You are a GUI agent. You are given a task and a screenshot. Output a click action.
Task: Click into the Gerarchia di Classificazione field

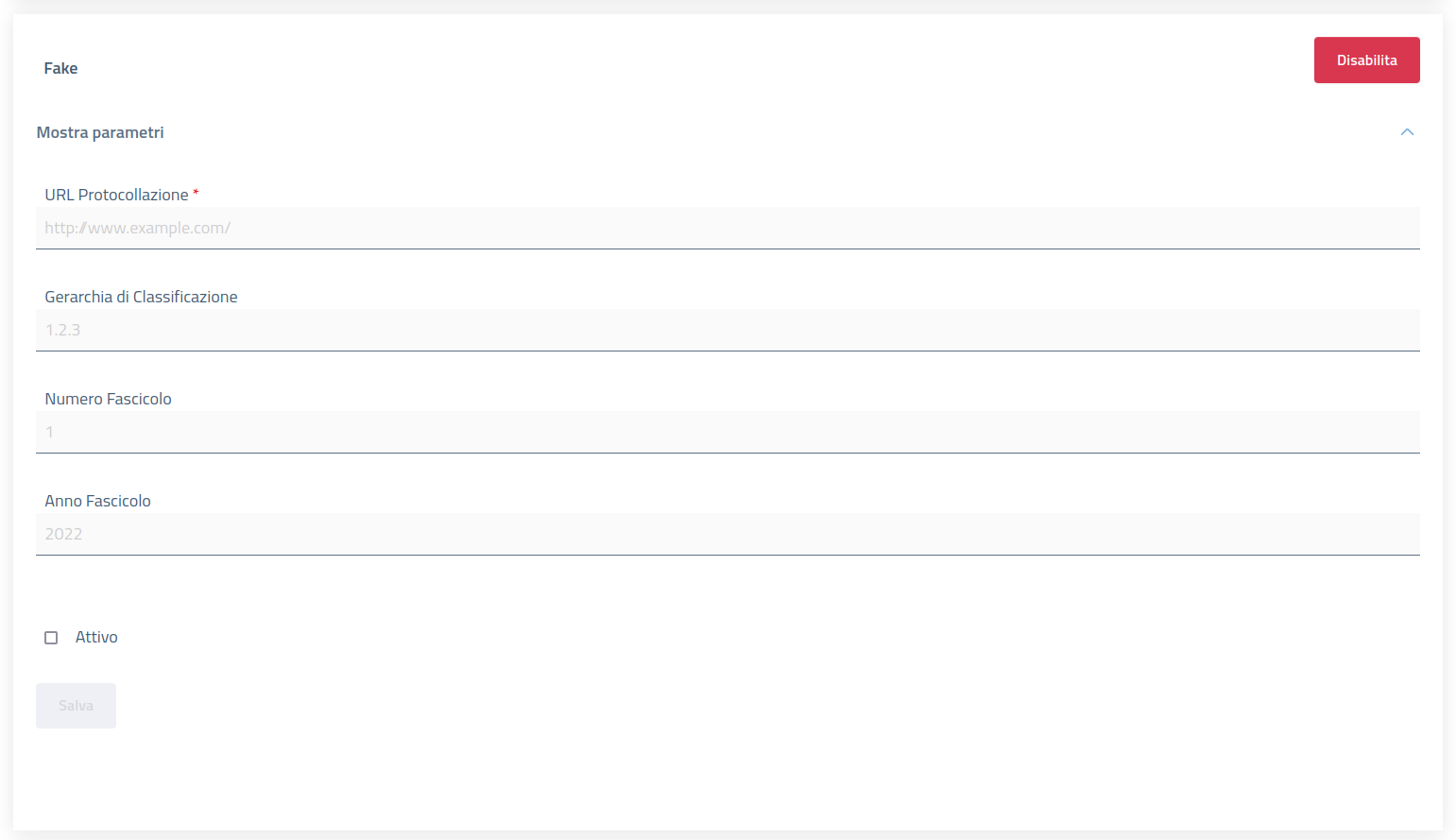pyautogui.click(x=728, y=330)
